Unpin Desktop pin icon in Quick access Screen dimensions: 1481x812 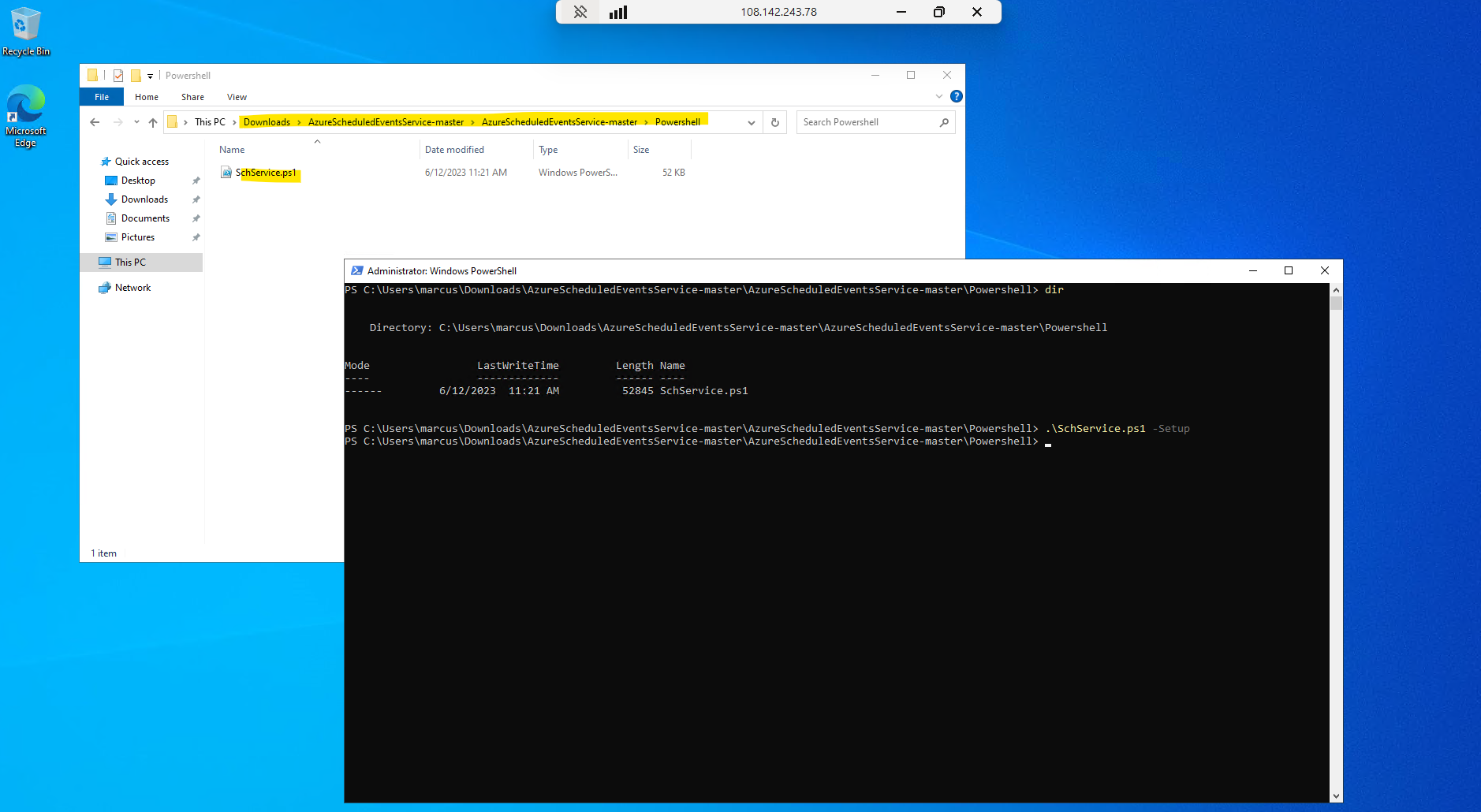click(x=196, y=181)
